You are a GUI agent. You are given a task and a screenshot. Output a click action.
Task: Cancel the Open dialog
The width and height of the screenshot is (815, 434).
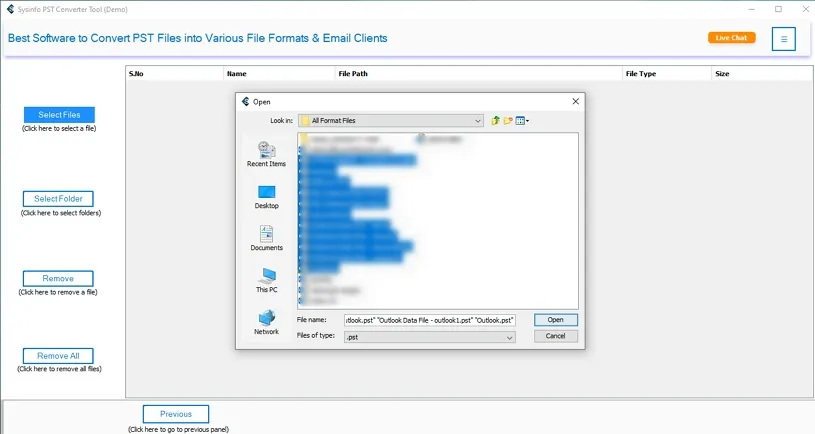pyautogui.click(x=556, y=336)
